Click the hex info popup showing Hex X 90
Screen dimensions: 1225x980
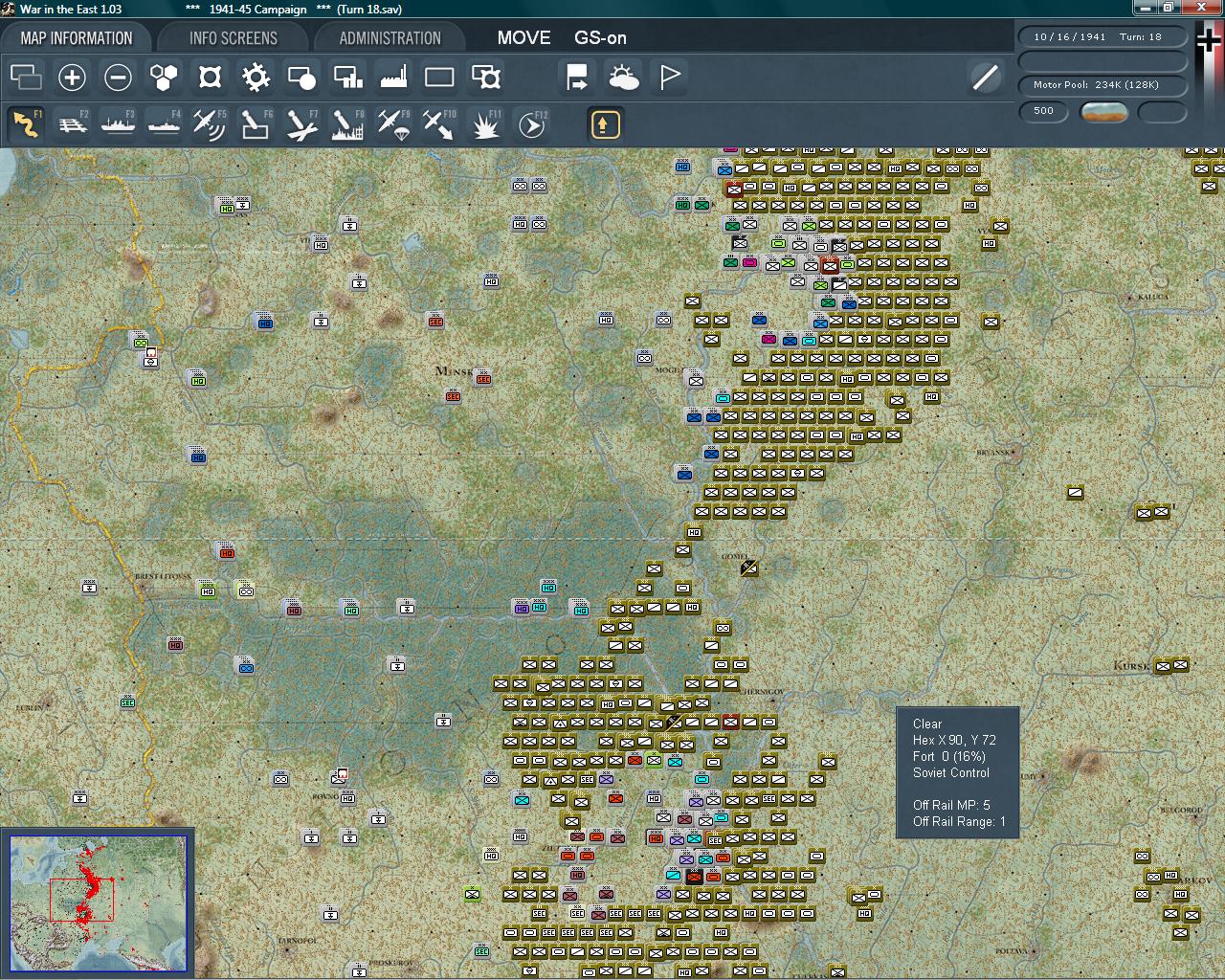pos(957,773)
